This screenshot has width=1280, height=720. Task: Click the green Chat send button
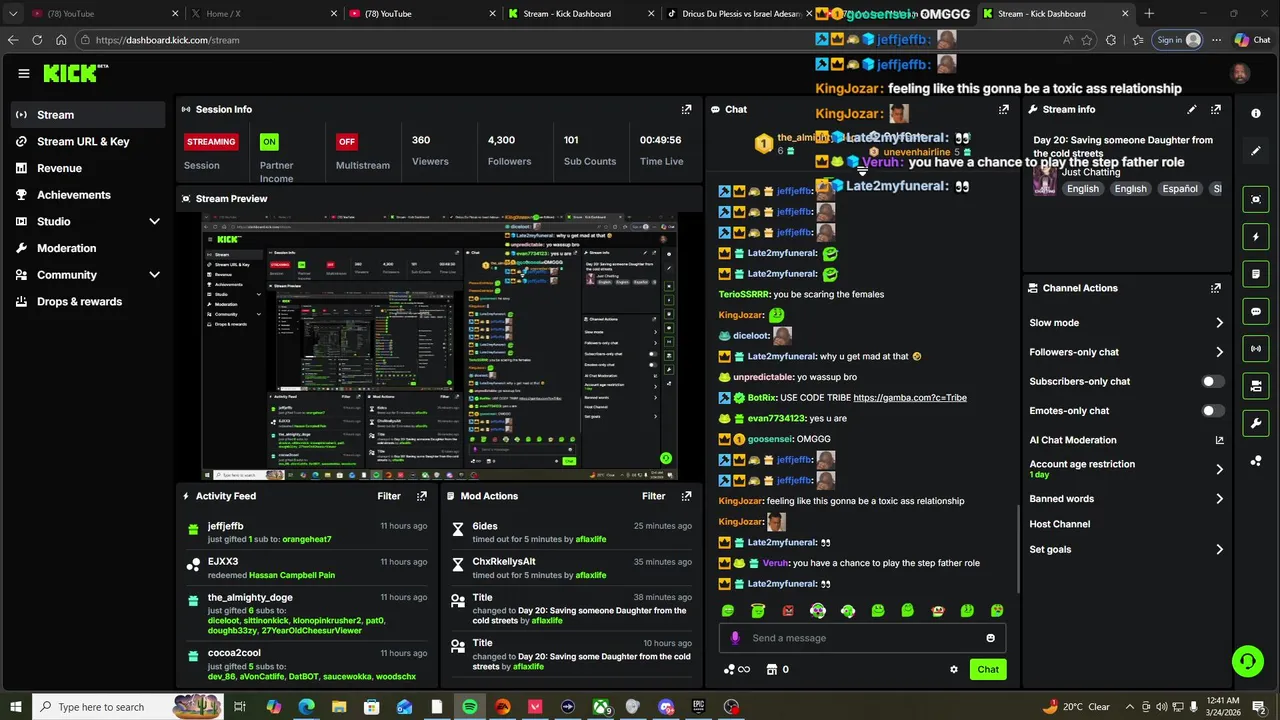tap(988, 670)
